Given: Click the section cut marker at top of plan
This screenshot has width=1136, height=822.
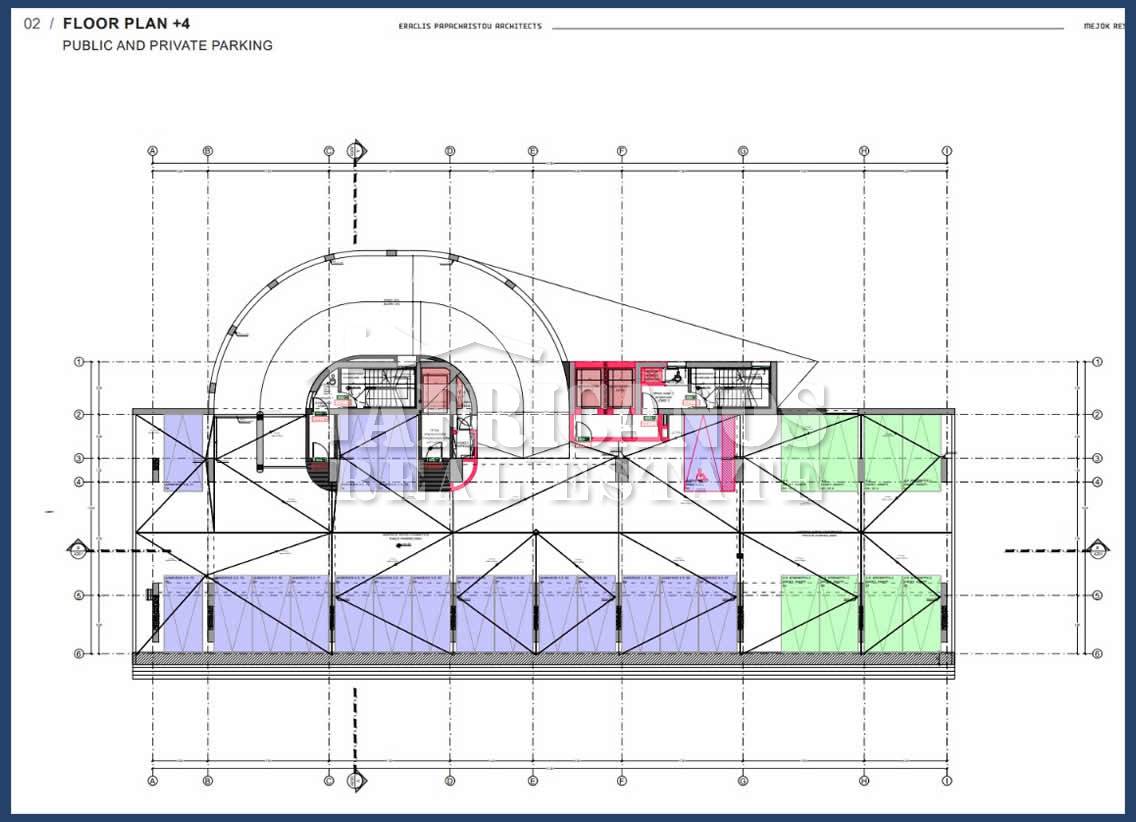Looking at the screenshot, I should [353, 150].
